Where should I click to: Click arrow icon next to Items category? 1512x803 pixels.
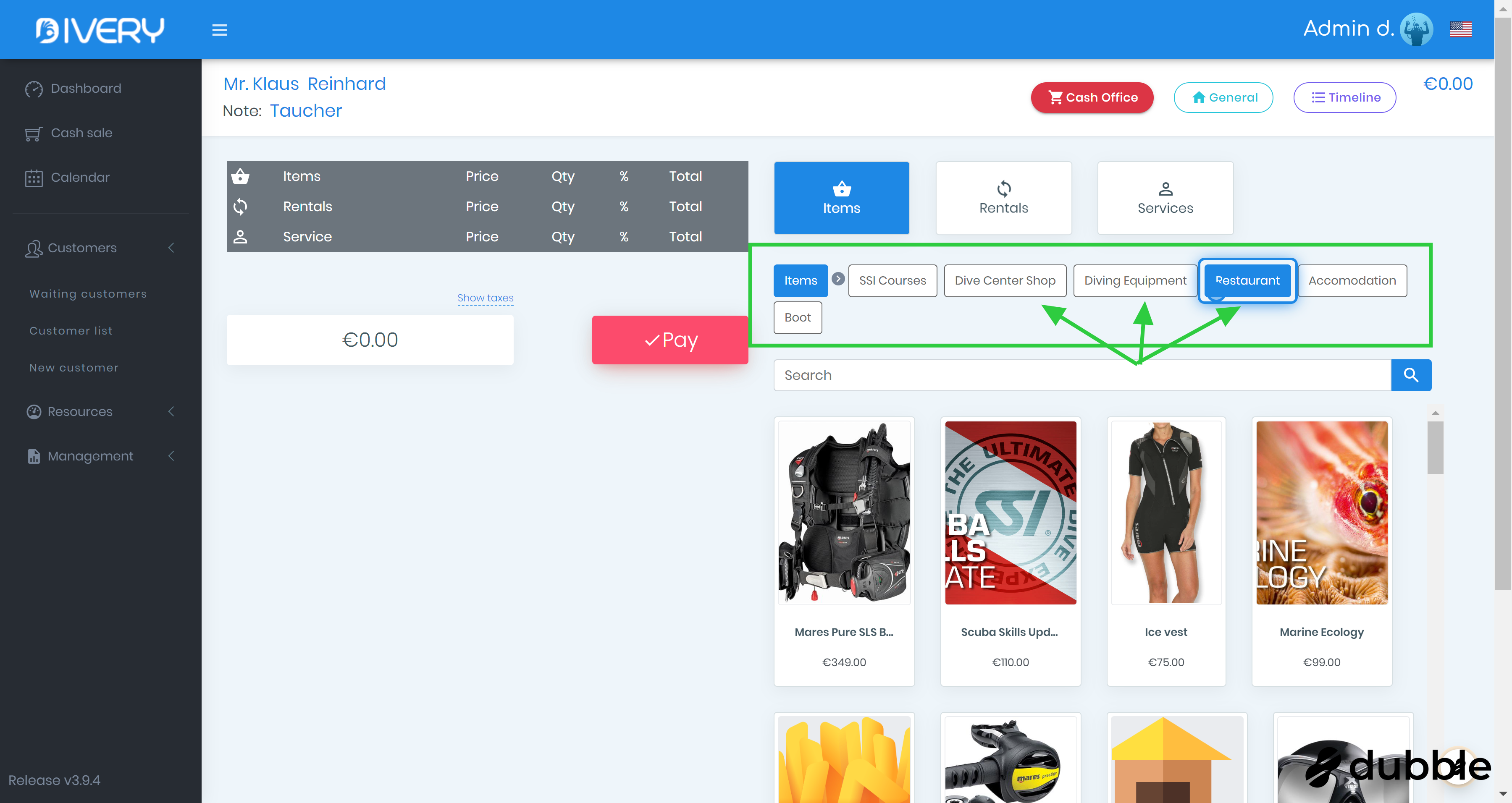838,279
